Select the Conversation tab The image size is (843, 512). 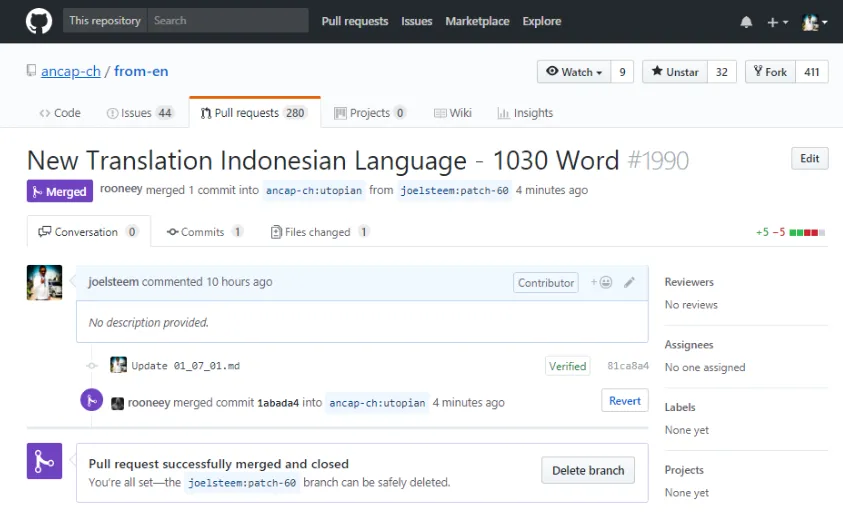pyautogui.click(x=89, y=232)
